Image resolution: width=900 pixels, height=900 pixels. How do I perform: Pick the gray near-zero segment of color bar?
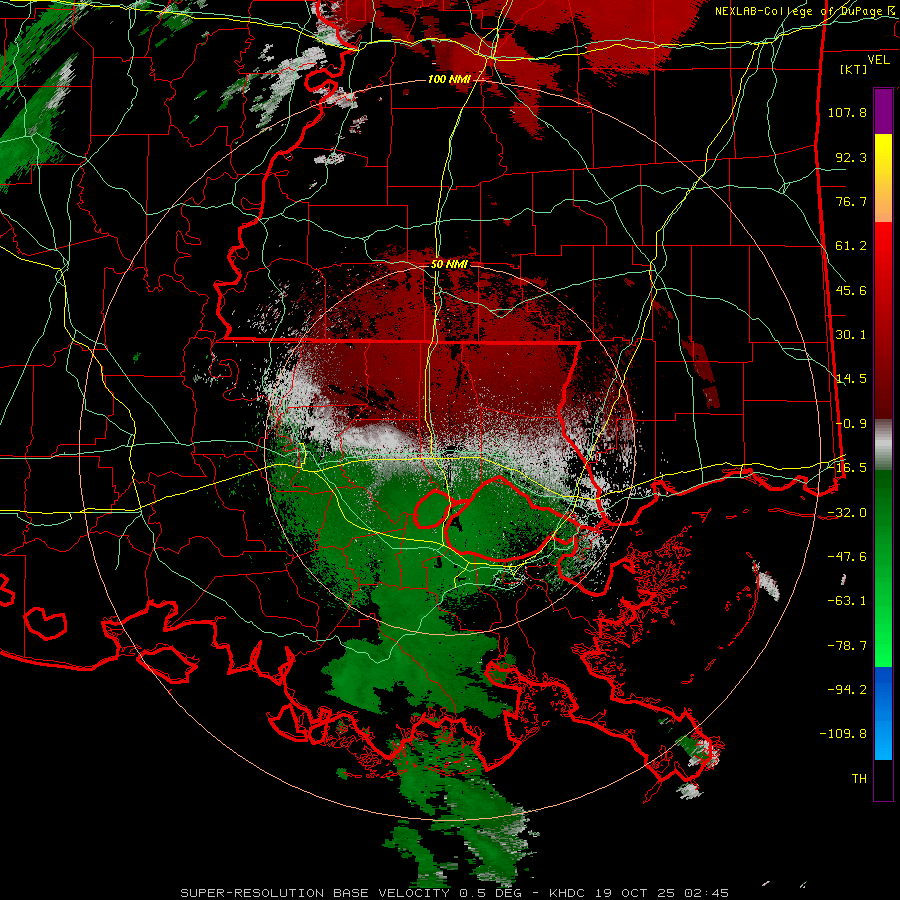click(883, 445)
